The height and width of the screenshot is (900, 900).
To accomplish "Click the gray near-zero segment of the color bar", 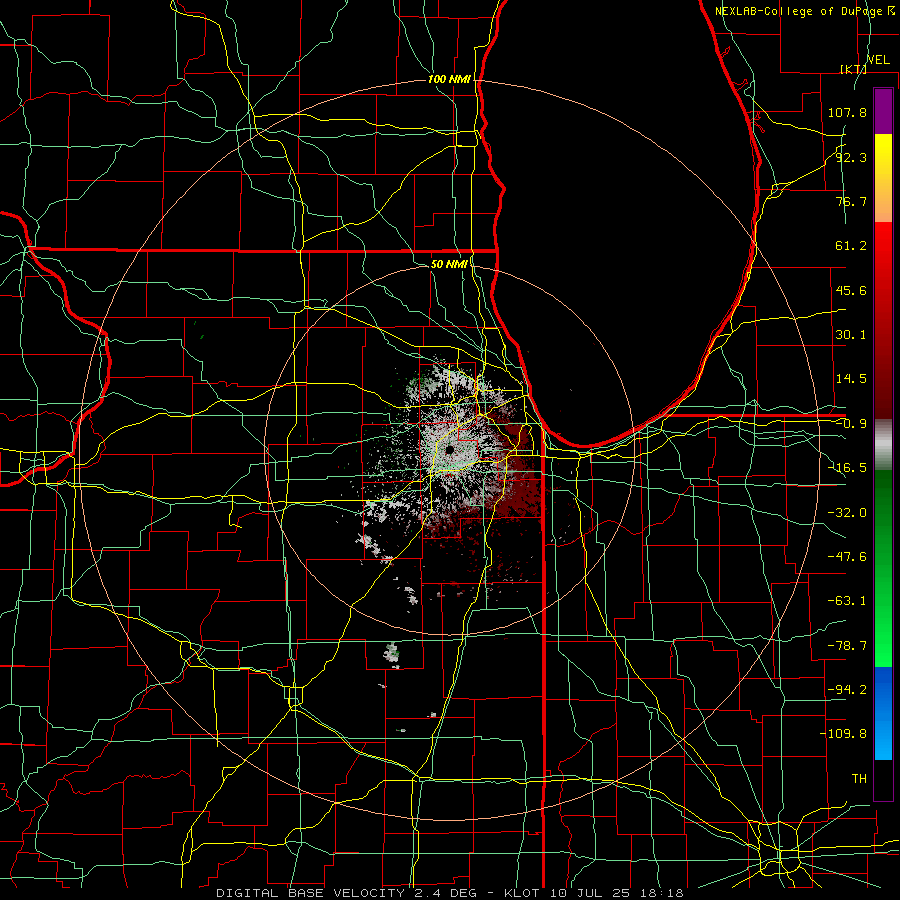I will pos(883,445).
